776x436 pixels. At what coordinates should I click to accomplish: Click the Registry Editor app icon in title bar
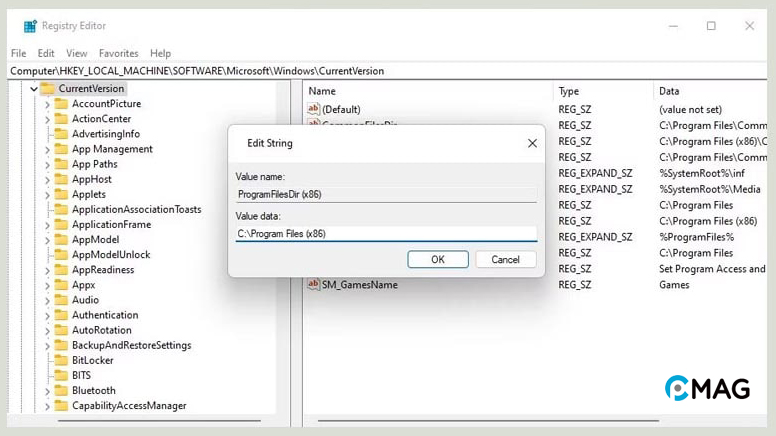pos(30,26)
